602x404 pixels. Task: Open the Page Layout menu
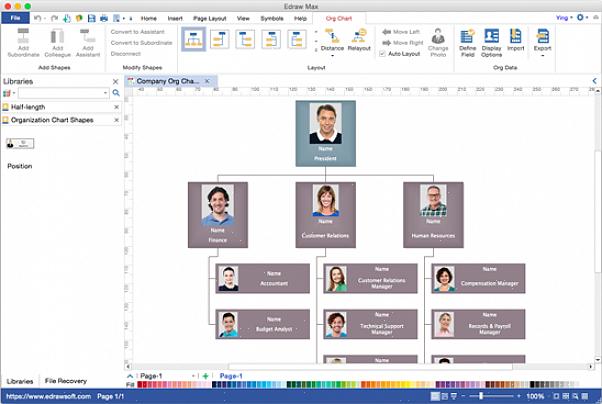pos(209,18)
